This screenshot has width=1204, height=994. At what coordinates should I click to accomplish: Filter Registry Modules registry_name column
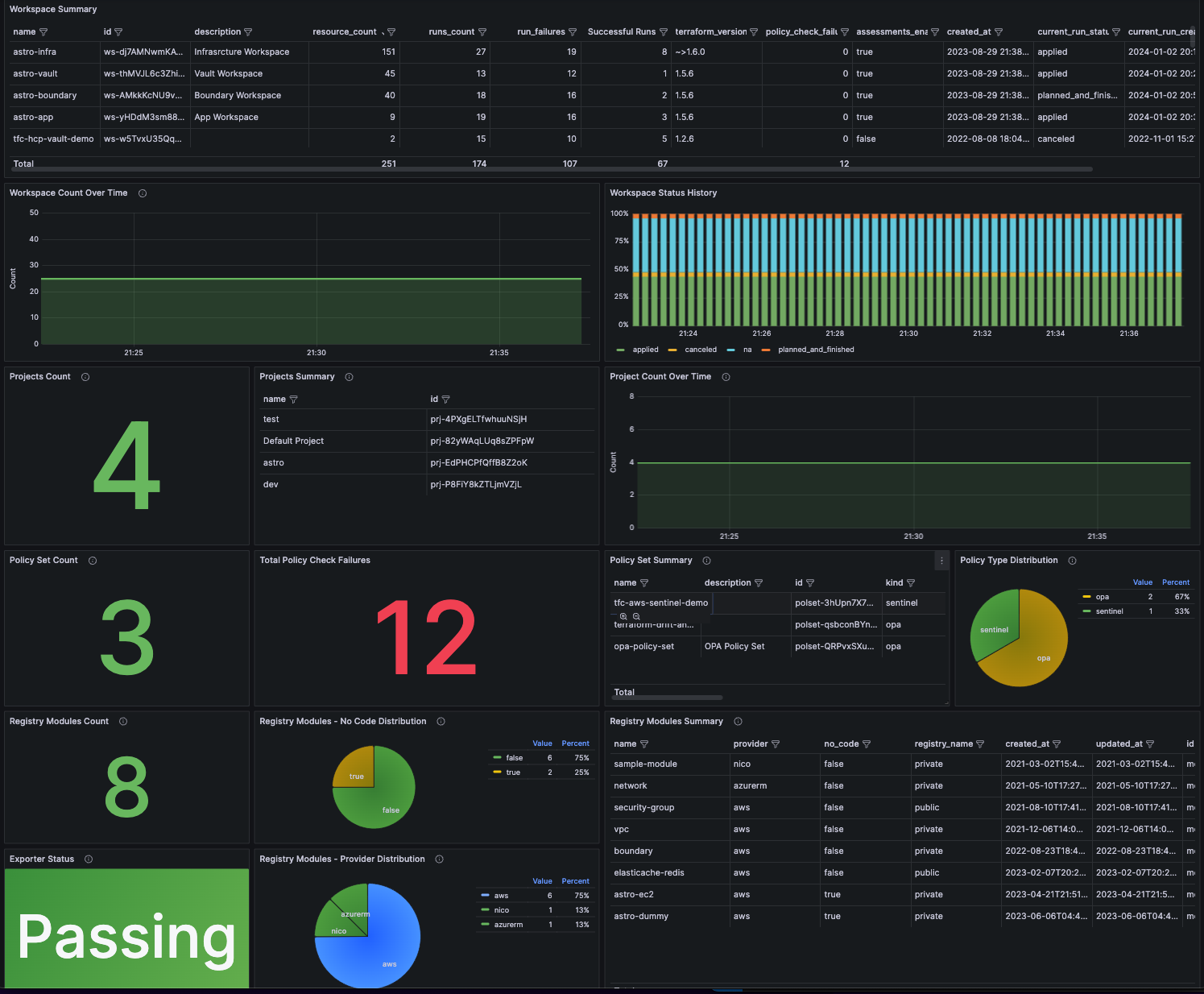coord(980,744)
